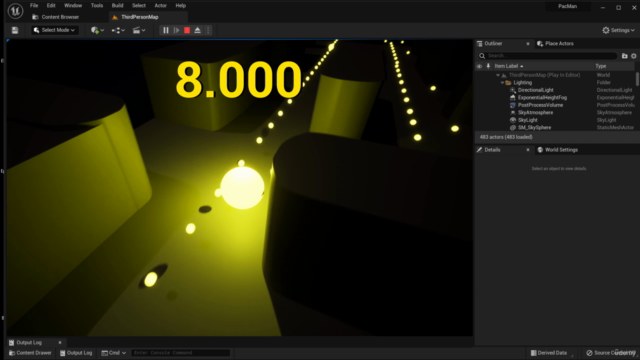Open the Help menu
640x360 pixels.
[180, 6]
